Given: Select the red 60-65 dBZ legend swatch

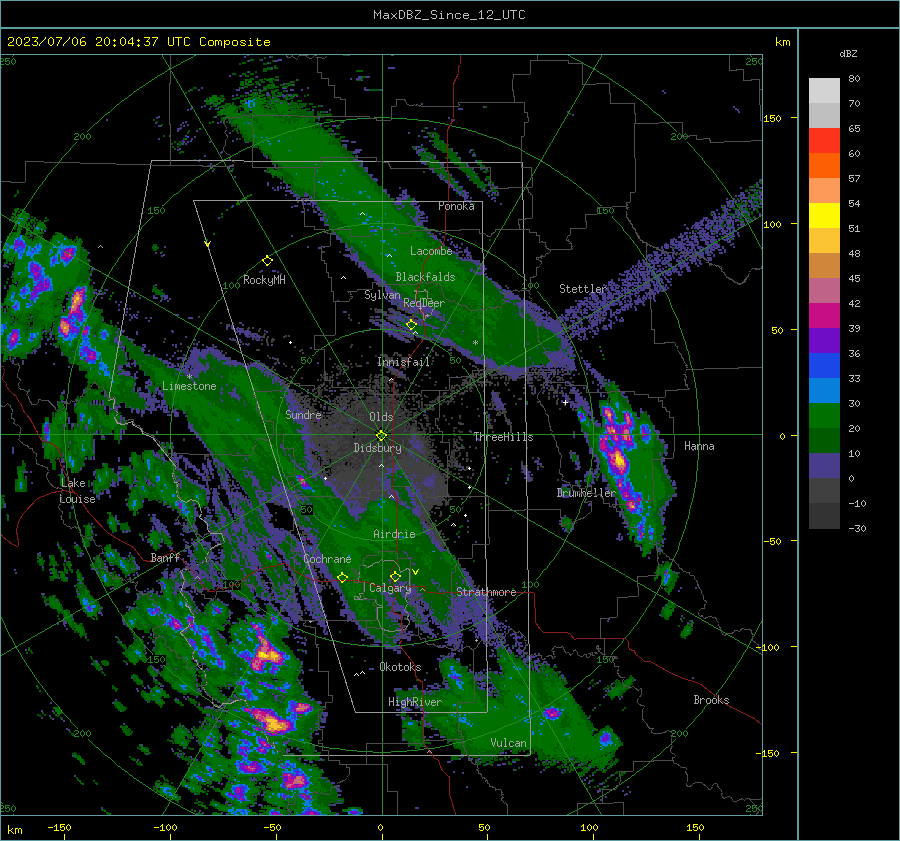Looking at the screenshot, I should click(x=824, y=141).
